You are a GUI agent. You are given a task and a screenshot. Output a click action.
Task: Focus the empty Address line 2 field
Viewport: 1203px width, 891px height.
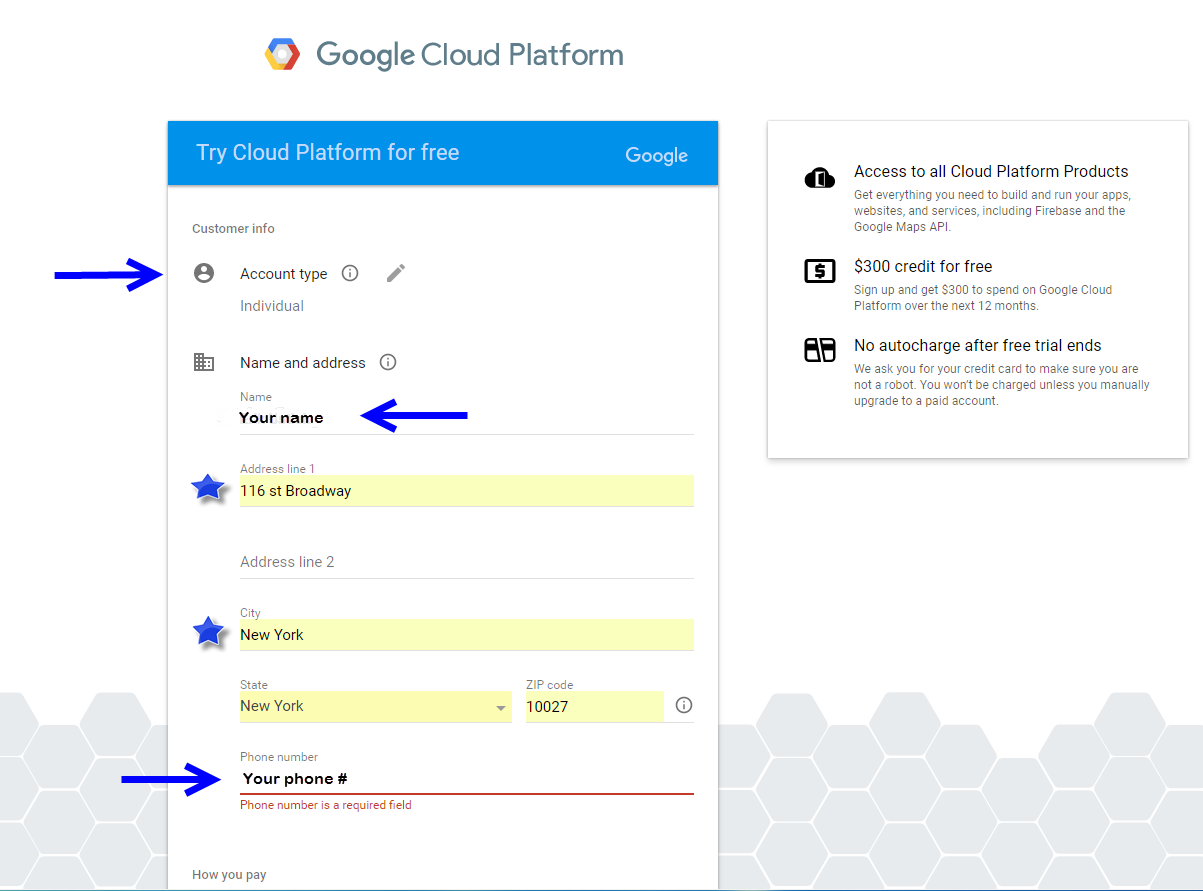pos(467,562)
